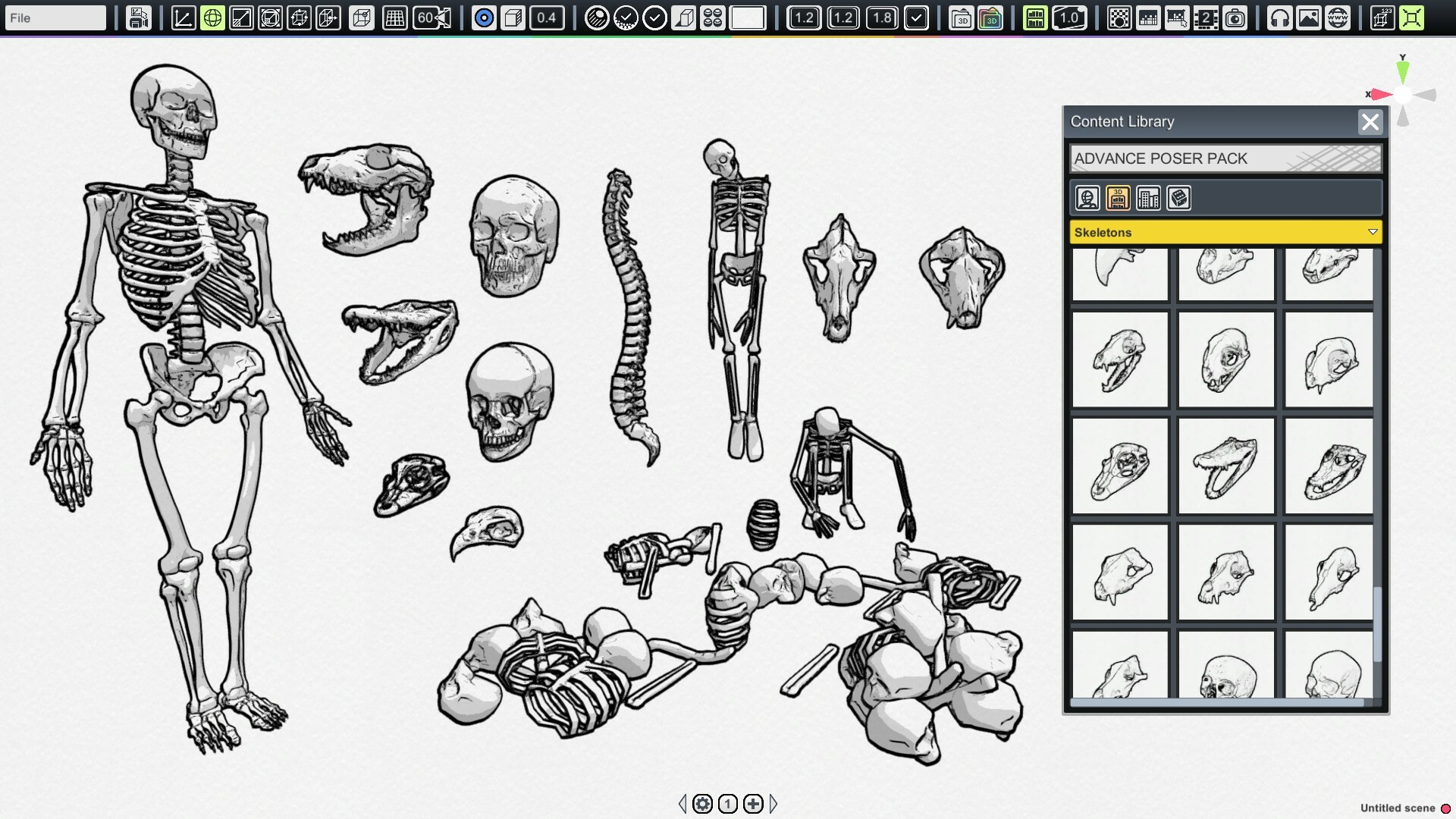Select the highlighted globe/grid toolbar tool
The height and width of the screenshot is (819, 1456).
[x=212, y=17]
